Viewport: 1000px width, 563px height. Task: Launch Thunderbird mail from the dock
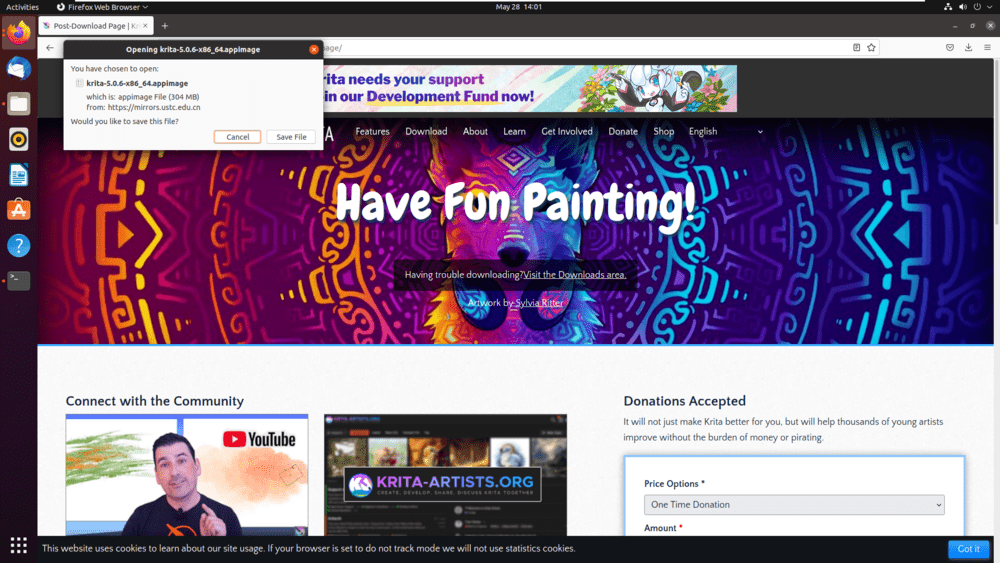[x=18, y=68]
